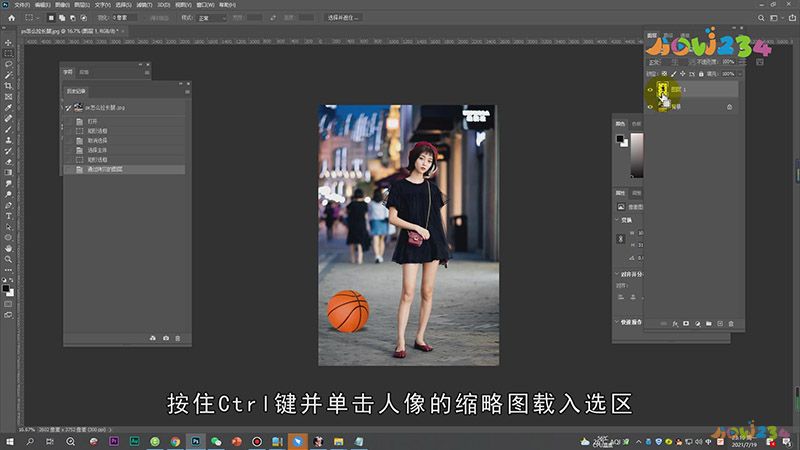Select the Eyedropper tool

pyautogui.click(x=8, y=108)
